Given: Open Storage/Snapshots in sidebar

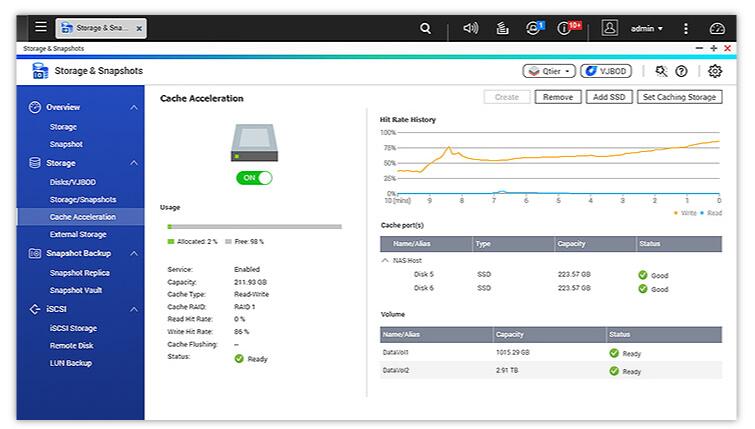Looking at the screenshot, I should point(83,199).
